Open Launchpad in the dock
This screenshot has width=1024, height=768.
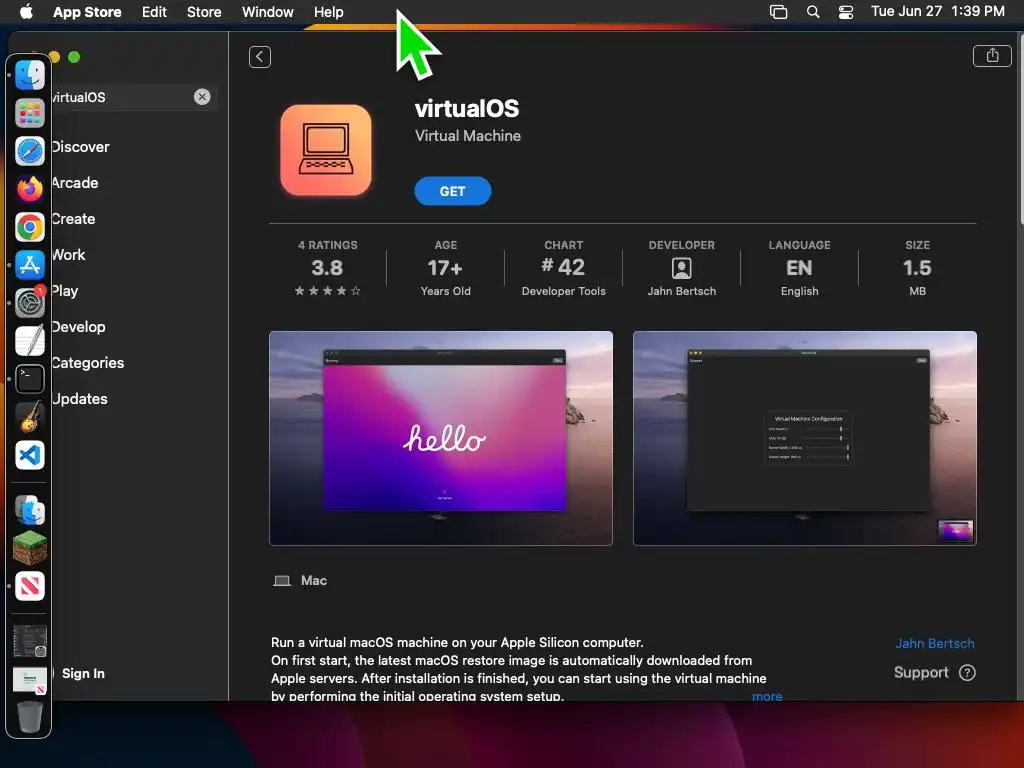pos(29,113)
